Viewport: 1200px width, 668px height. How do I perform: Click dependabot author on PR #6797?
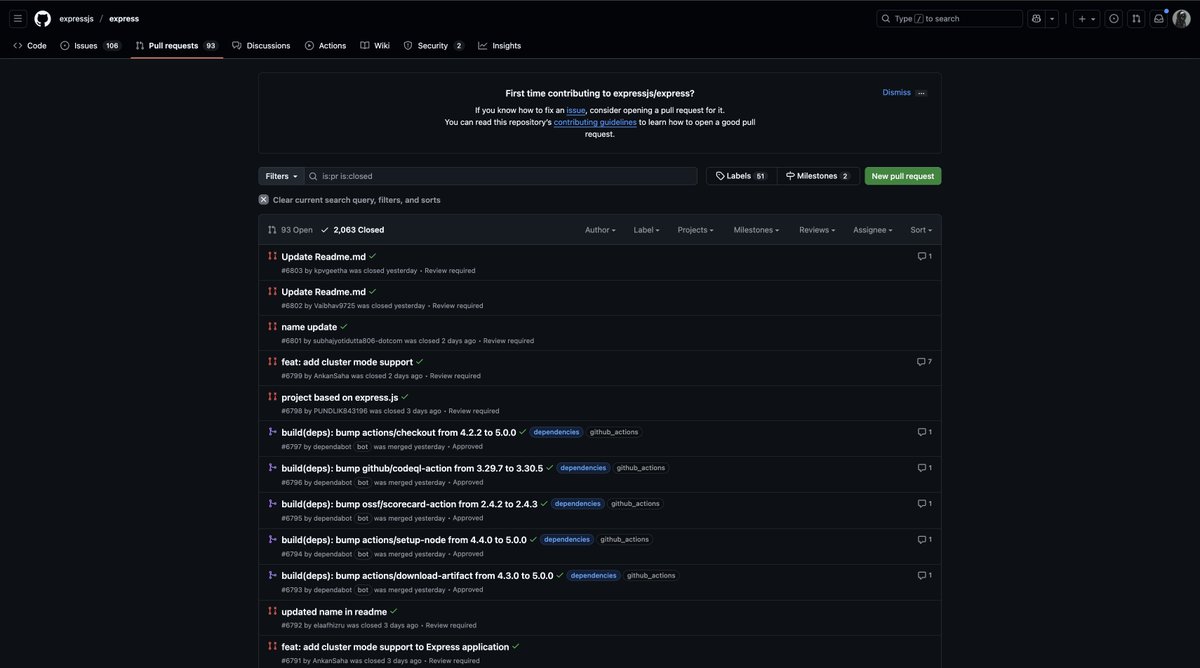[333, 447]
